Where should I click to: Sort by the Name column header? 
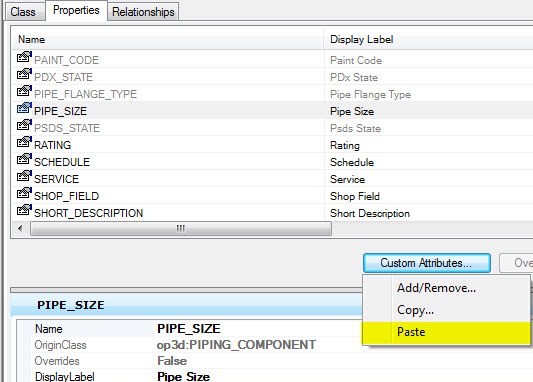tap(167, 39)
